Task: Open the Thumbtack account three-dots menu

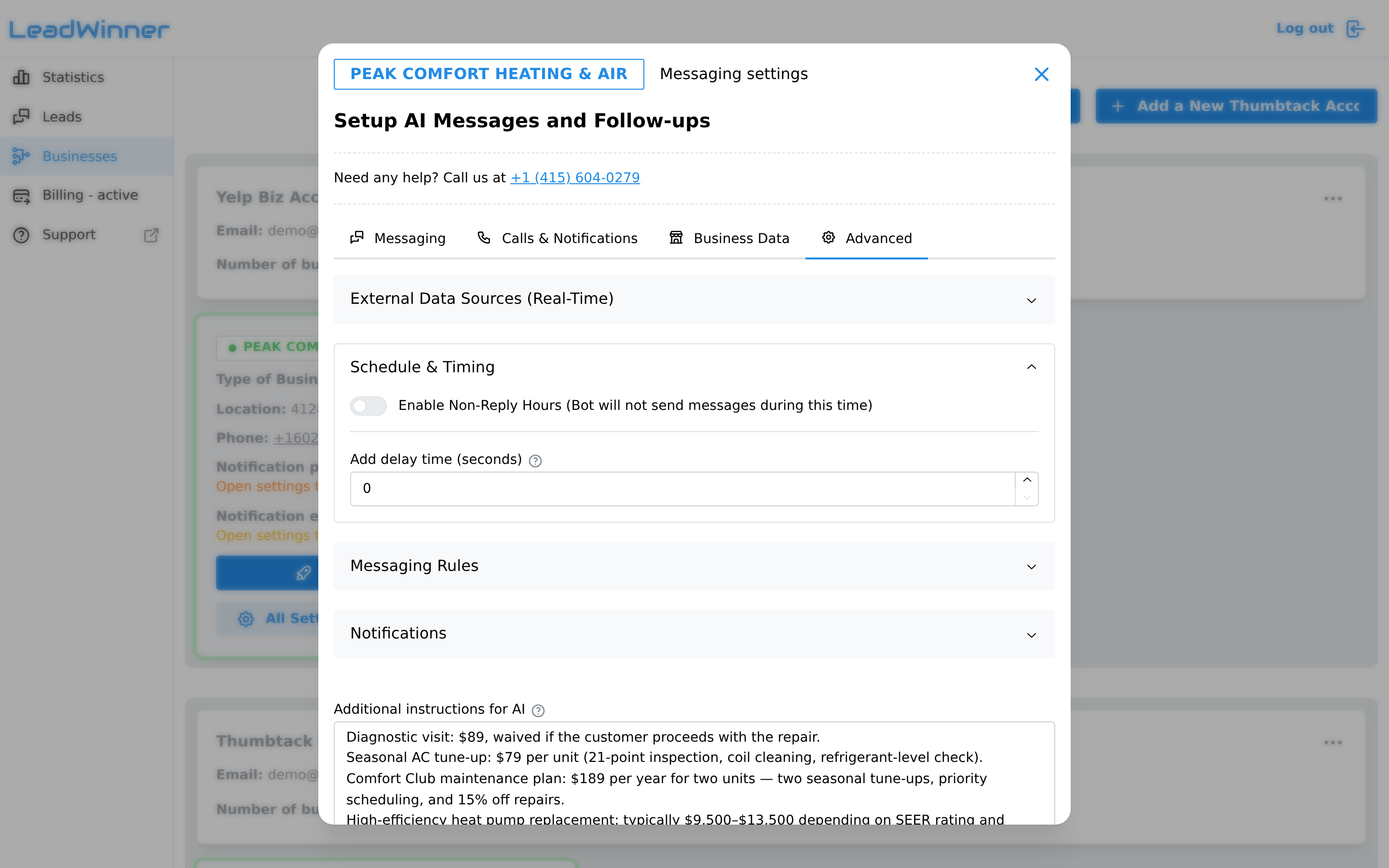Action: click(x=1333, y=743)
